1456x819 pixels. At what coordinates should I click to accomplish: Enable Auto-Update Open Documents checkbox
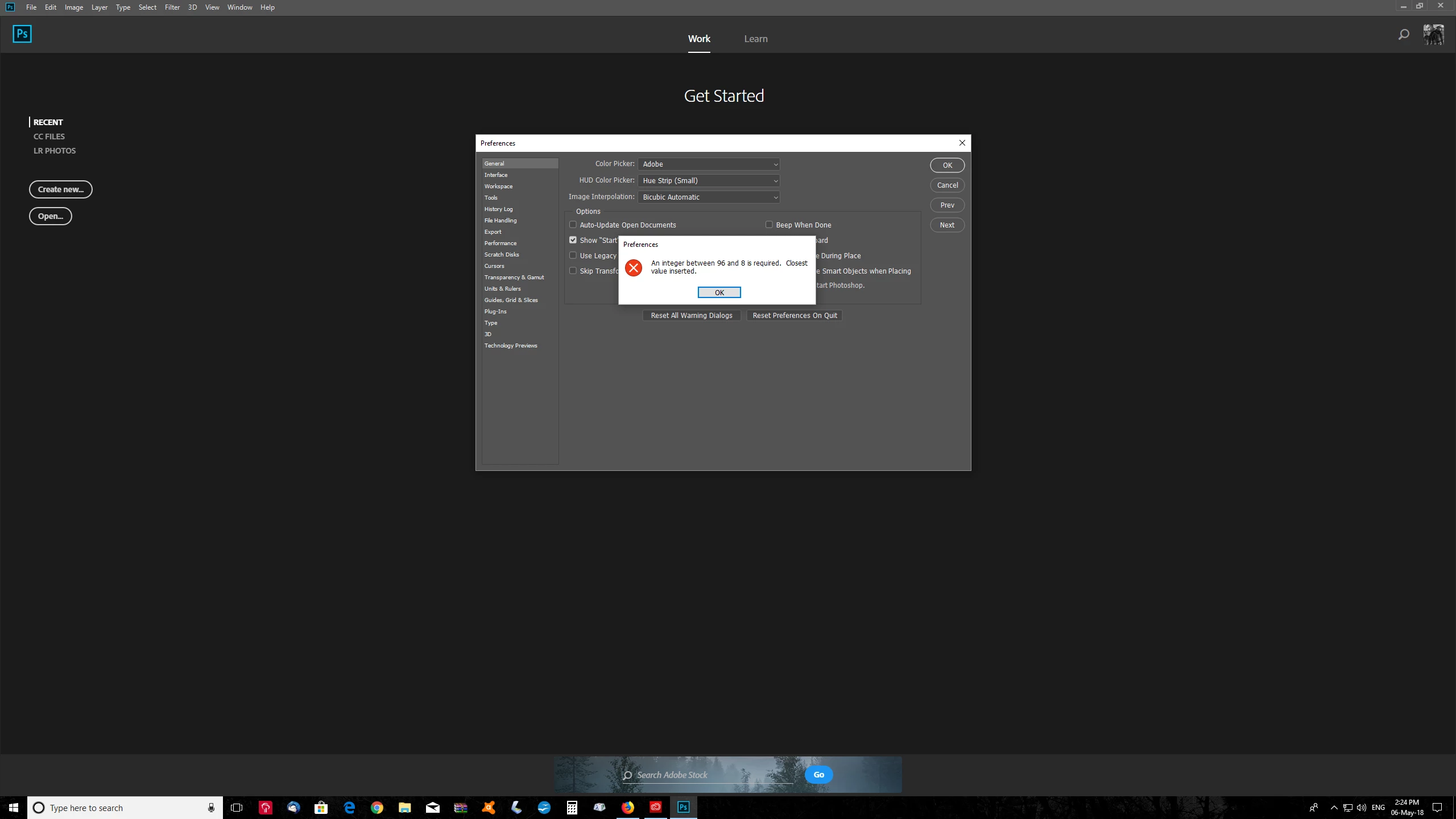(573, 225)
